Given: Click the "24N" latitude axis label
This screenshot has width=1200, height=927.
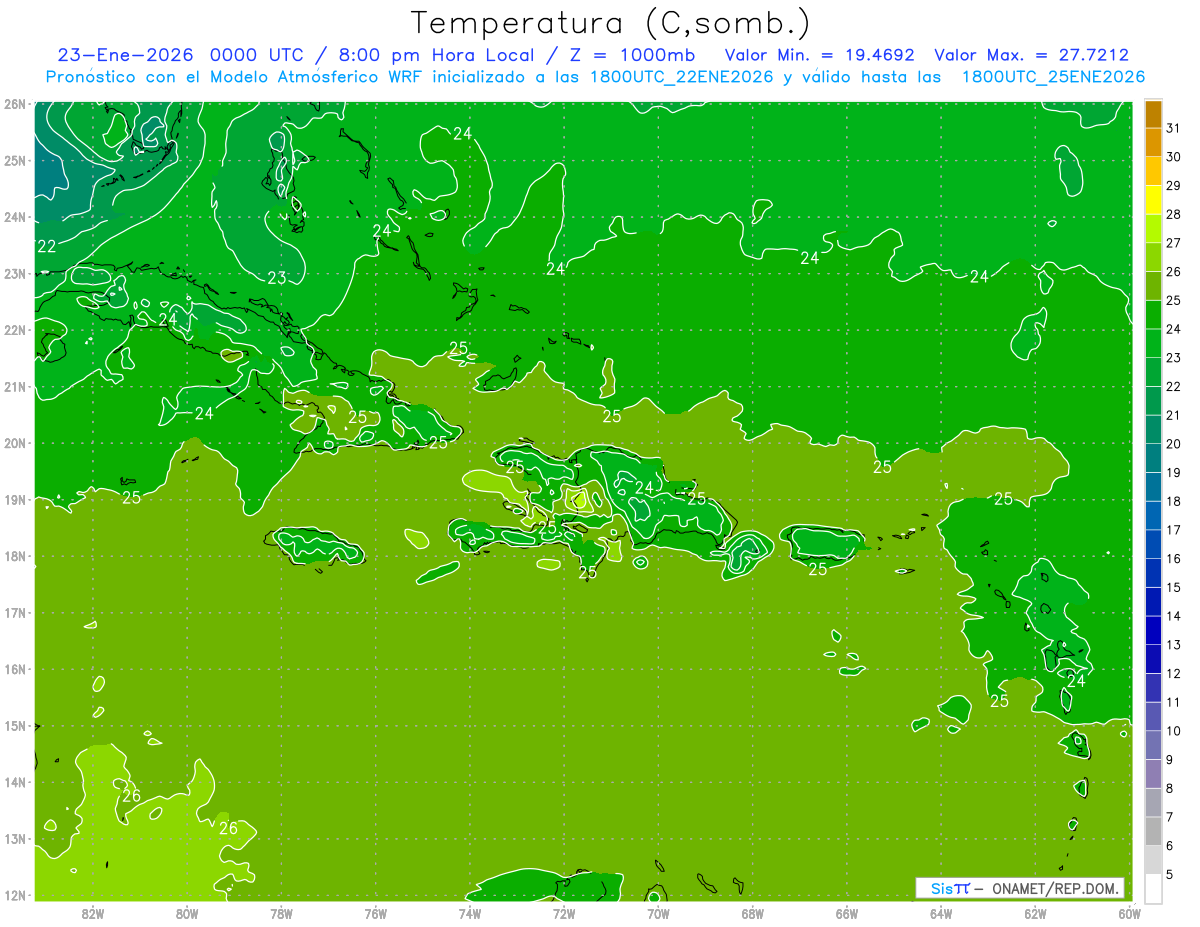Looking at the screenshot, I should point(14,217).
